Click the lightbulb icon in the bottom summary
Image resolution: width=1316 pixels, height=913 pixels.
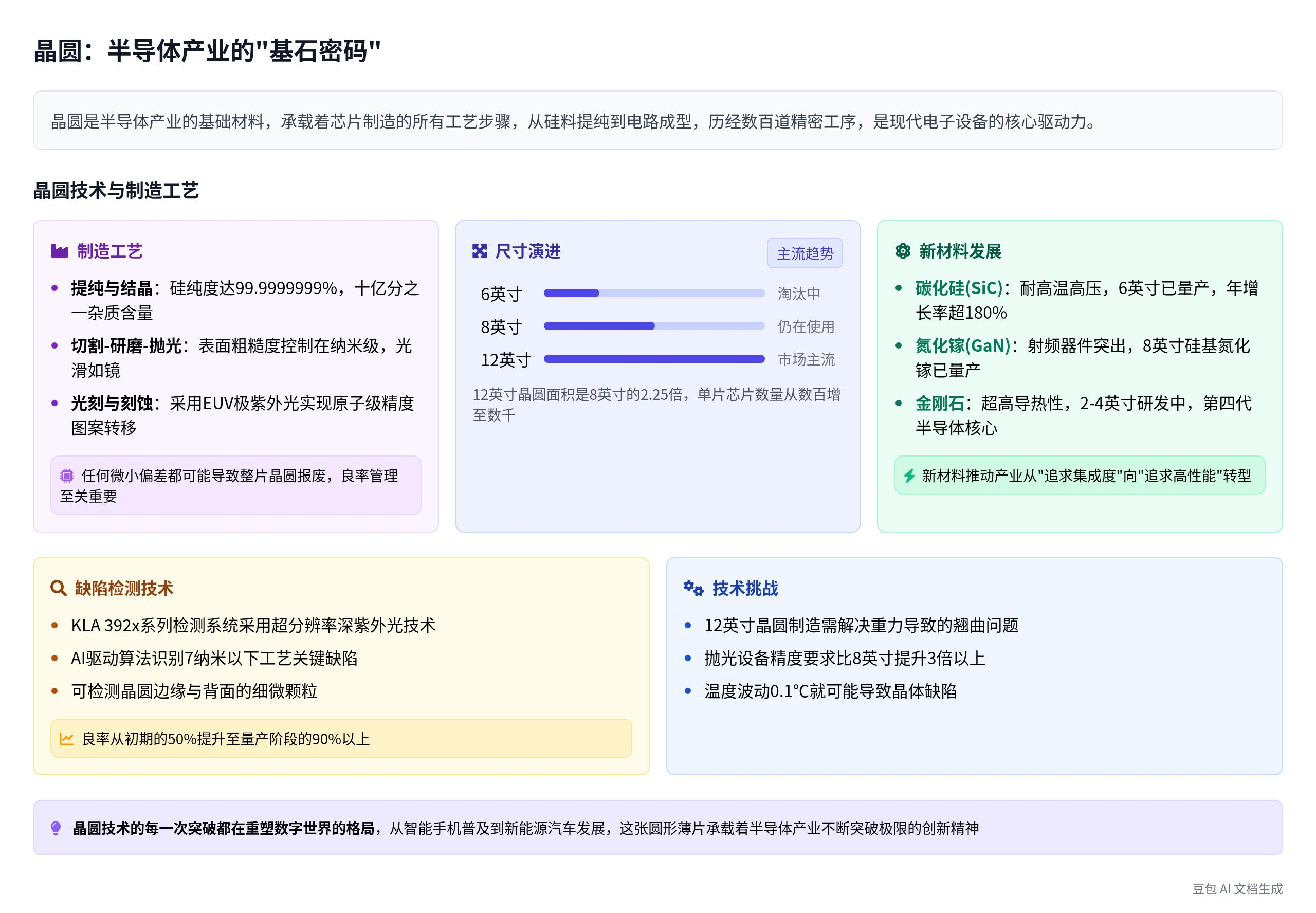[56, 828]
